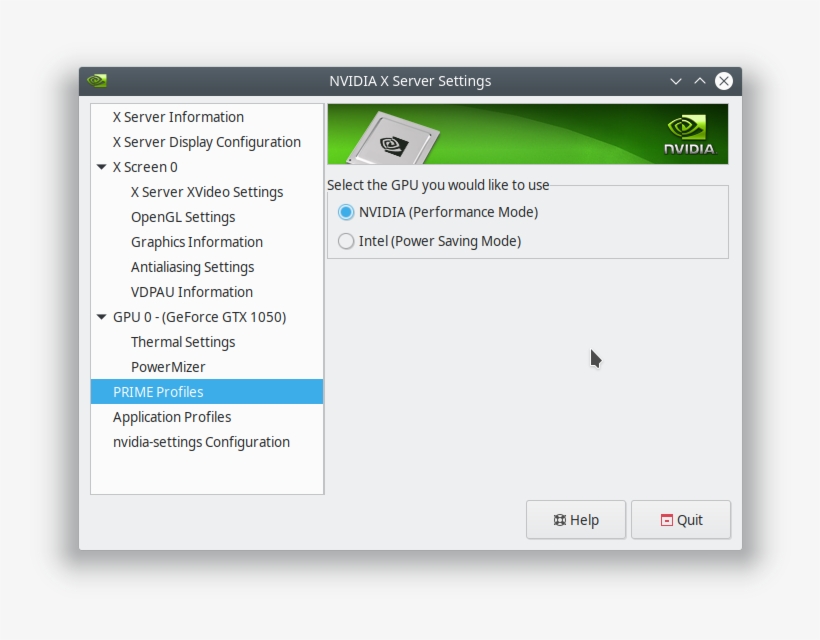Click the chip graphic in the banner image
Screen dimensions: 820x640
click(394, 140)
